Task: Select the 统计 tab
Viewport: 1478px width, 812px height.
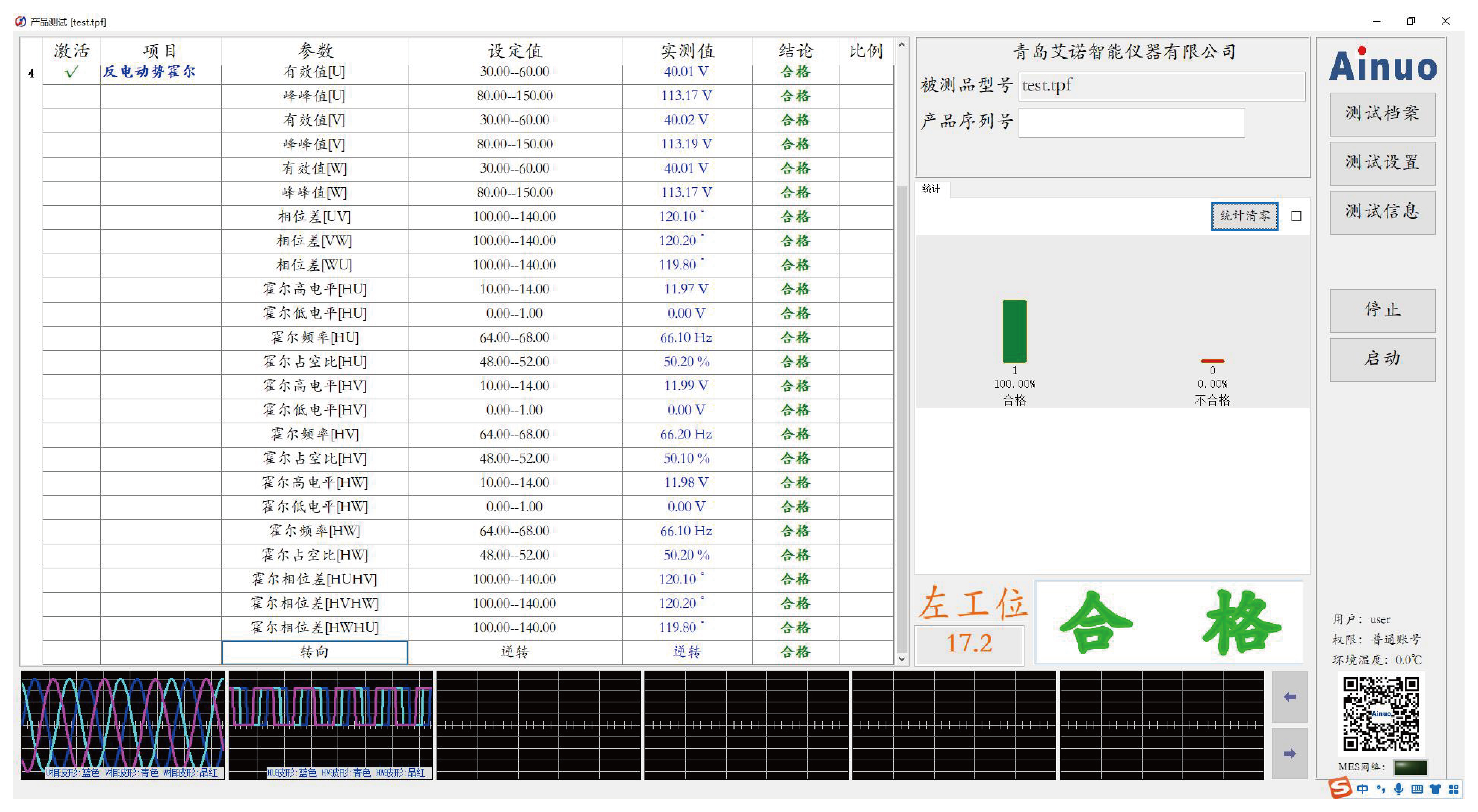Action: [x=931, y=189]
